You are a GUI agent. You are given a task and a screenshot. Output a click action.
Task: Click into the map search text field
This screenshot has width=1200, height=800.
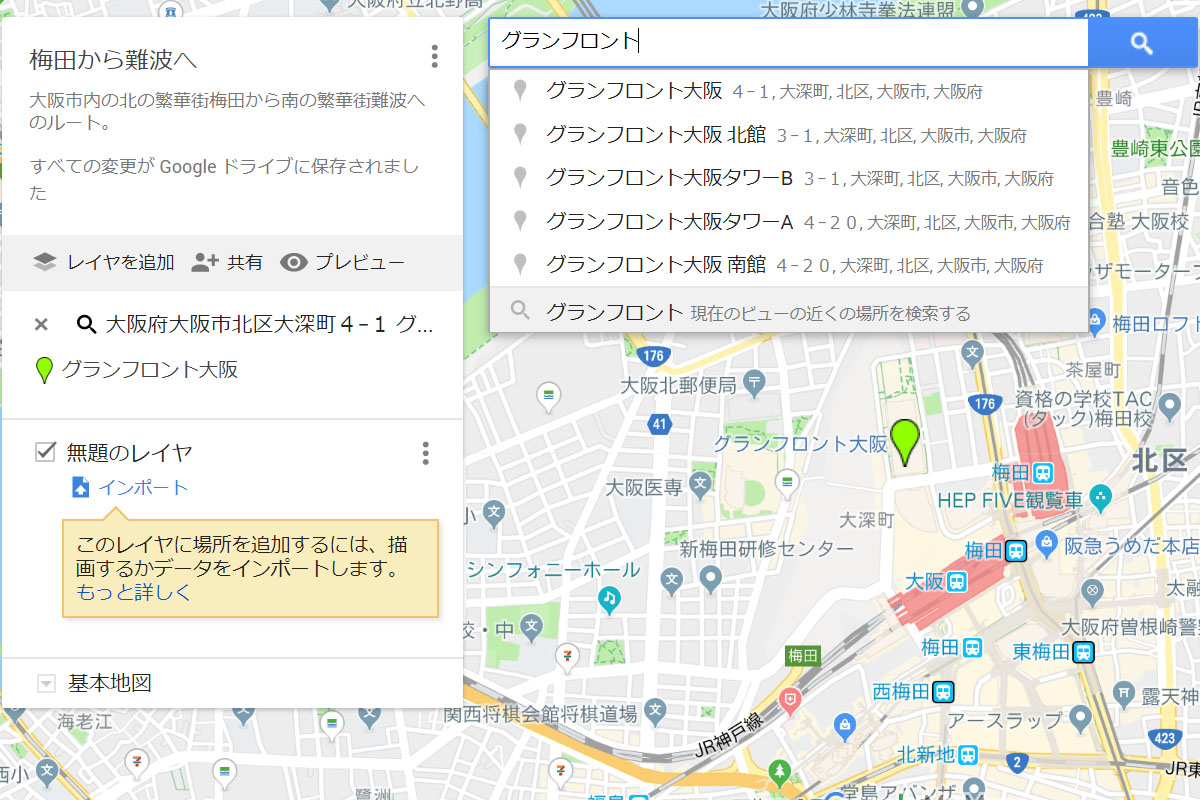[788, 43]
